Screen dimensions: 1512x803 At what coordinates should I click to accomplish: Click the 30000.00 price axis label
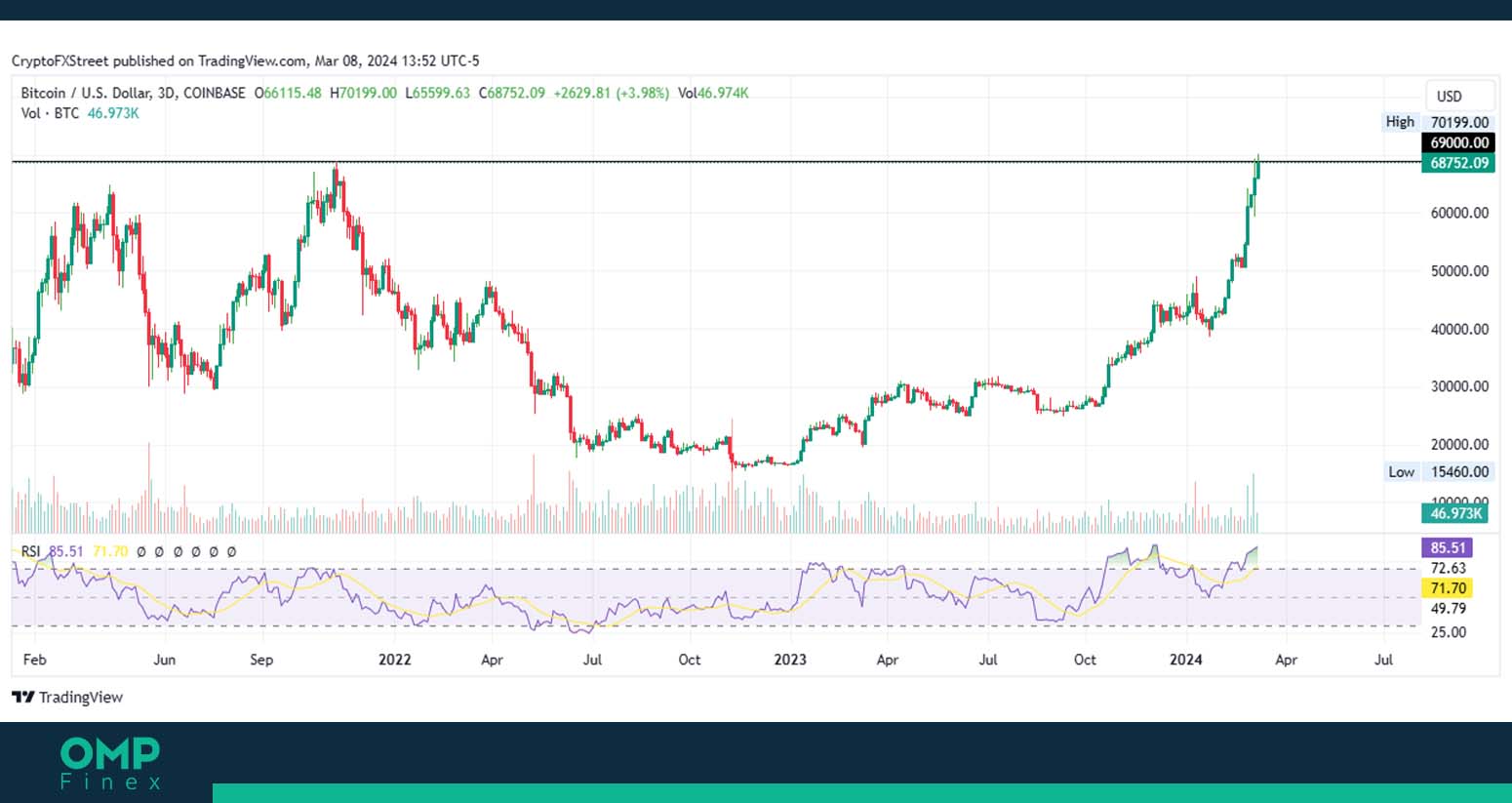pos(1459,386)
